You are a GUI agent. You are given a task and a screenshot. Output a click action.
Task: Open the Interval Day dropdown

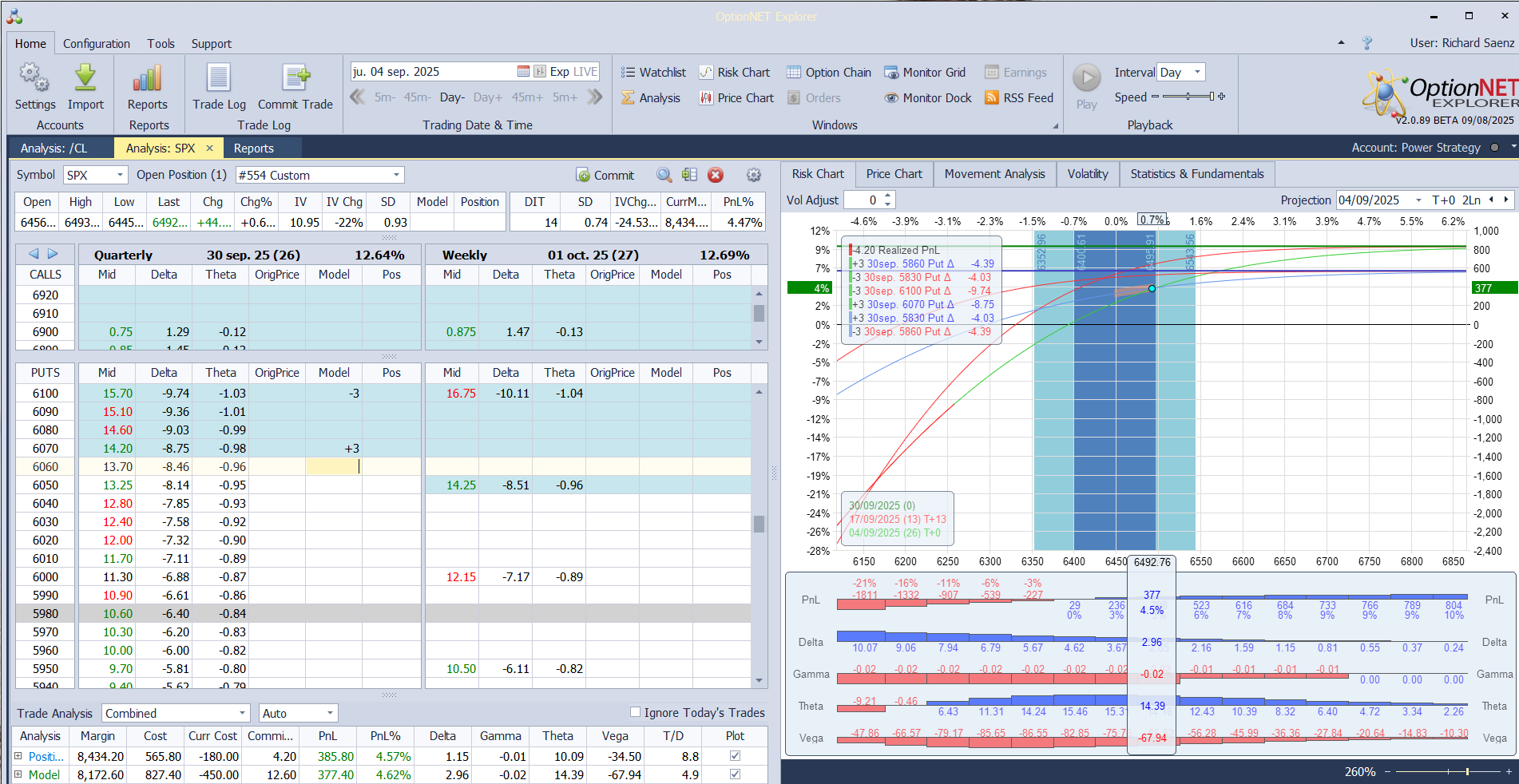(x=1197, y=73)
